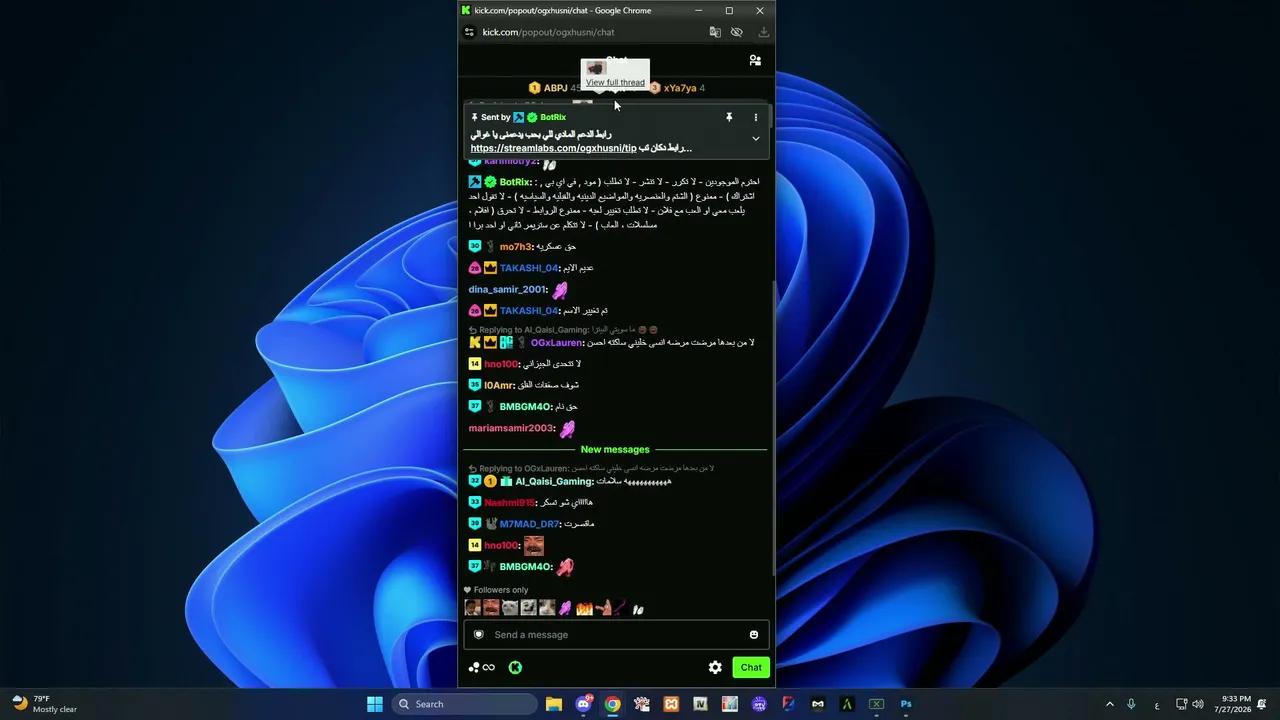Show hidden system tray icons
Screen dimensions: 1280x720
1109,704
